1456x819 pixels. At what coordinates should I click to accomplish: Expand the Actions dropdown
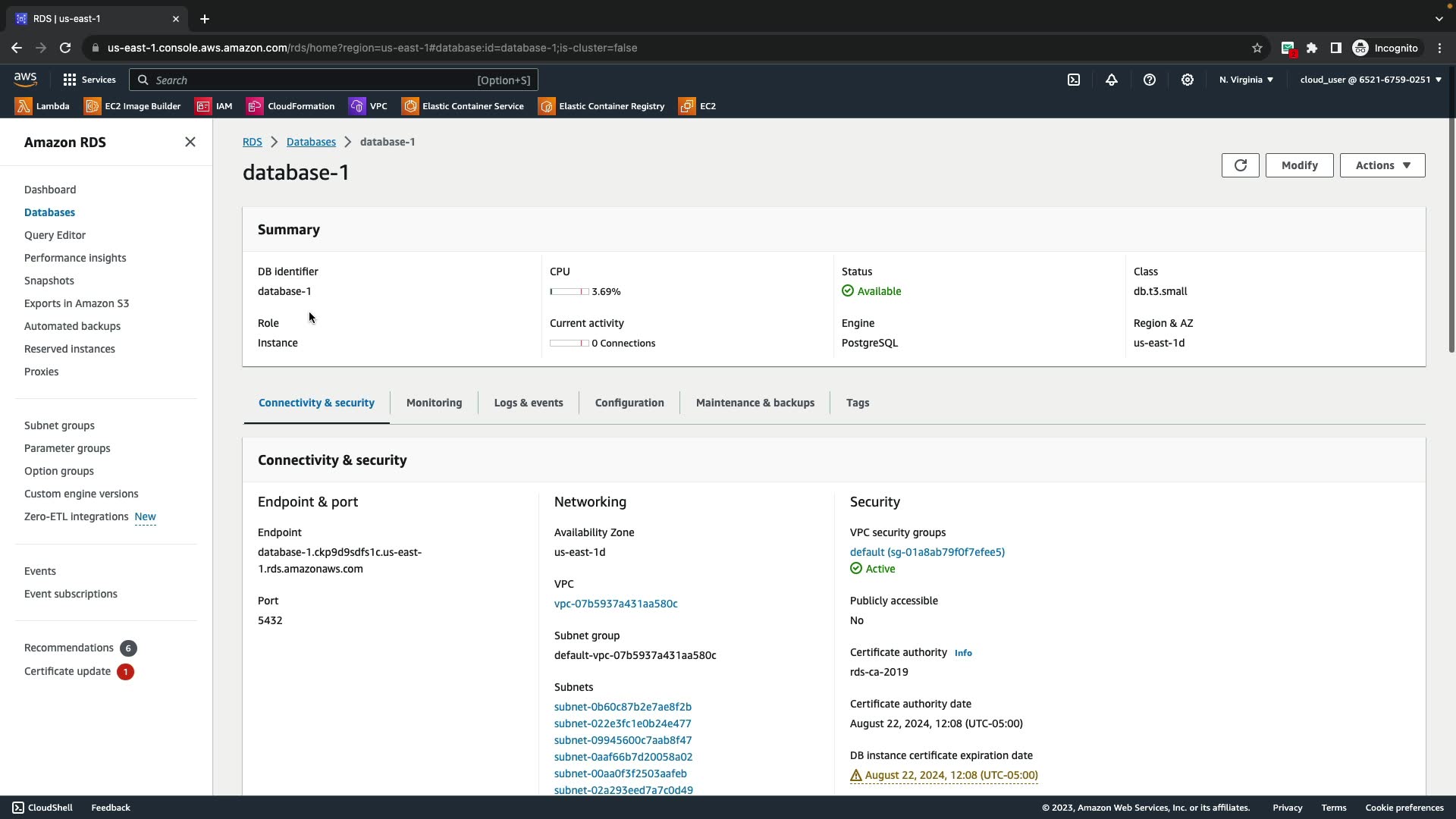coord(1382,165)
